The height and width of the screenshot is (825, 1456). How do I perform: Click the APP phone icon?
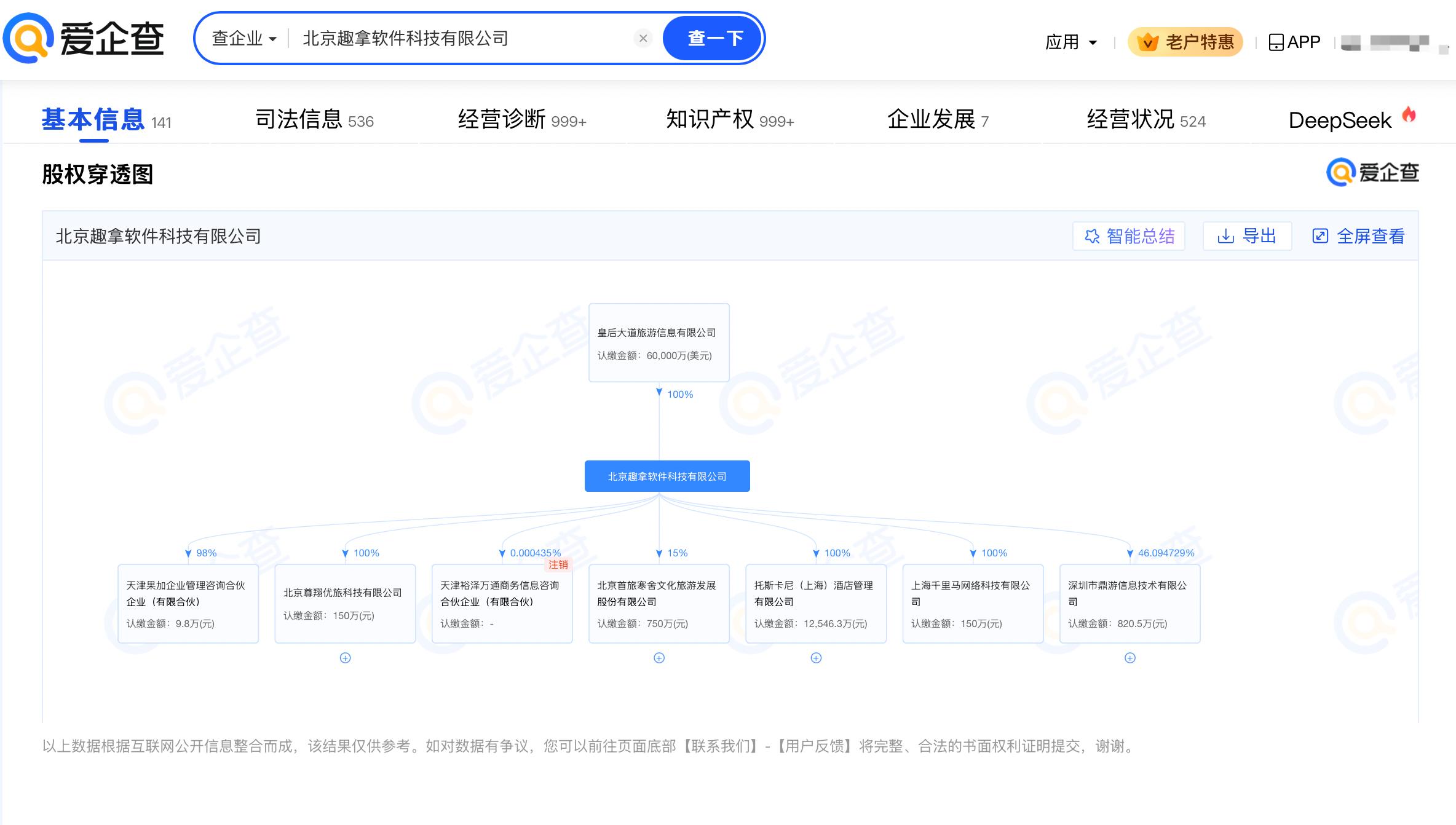(1276, 42)
